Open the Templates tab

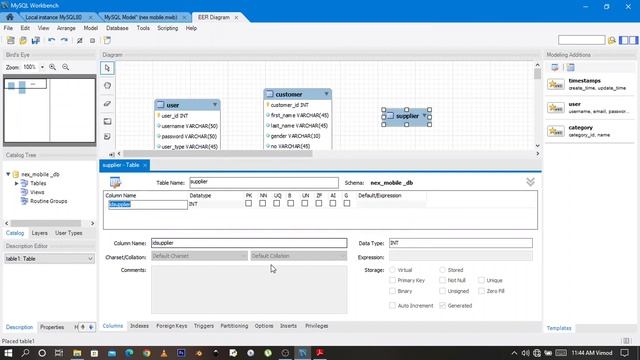(559, 328)
